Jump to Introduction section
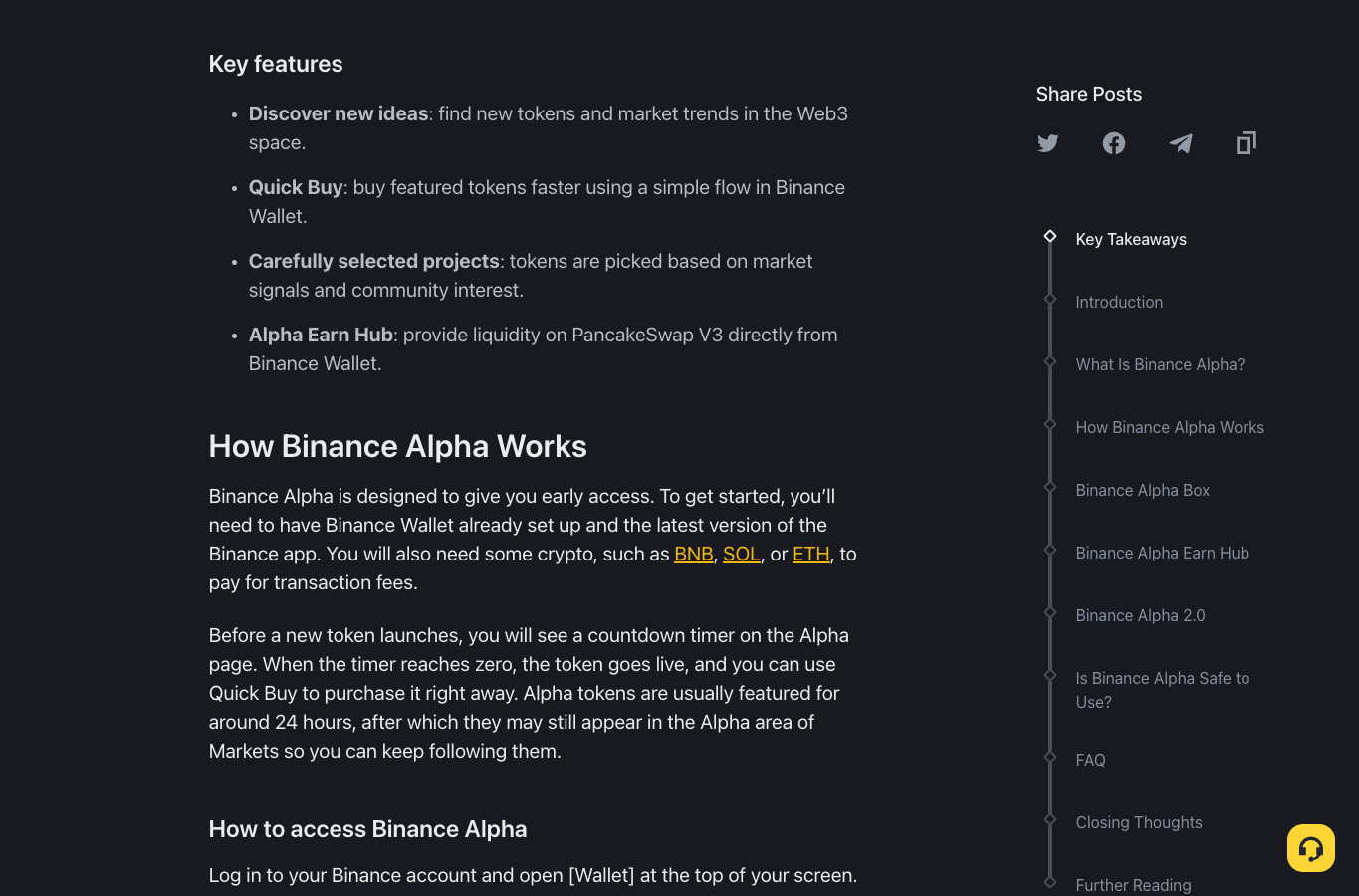 coord(1119,302)
